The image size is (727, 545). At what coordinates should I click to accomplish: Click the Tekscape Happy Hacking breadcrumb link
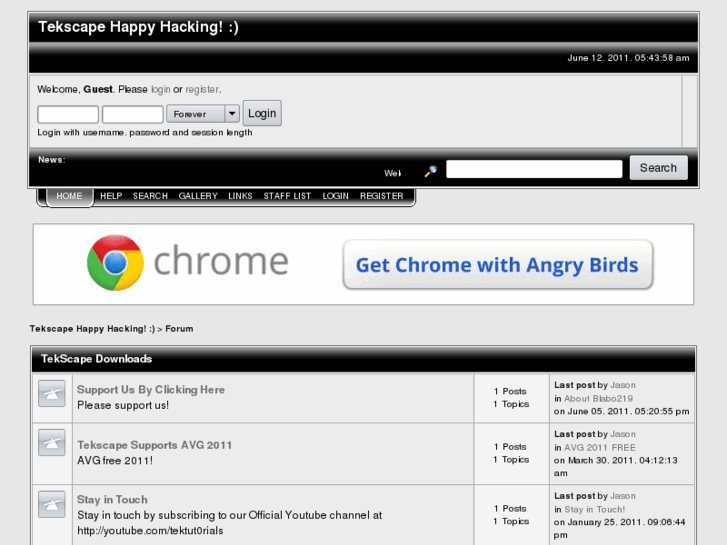92,329
